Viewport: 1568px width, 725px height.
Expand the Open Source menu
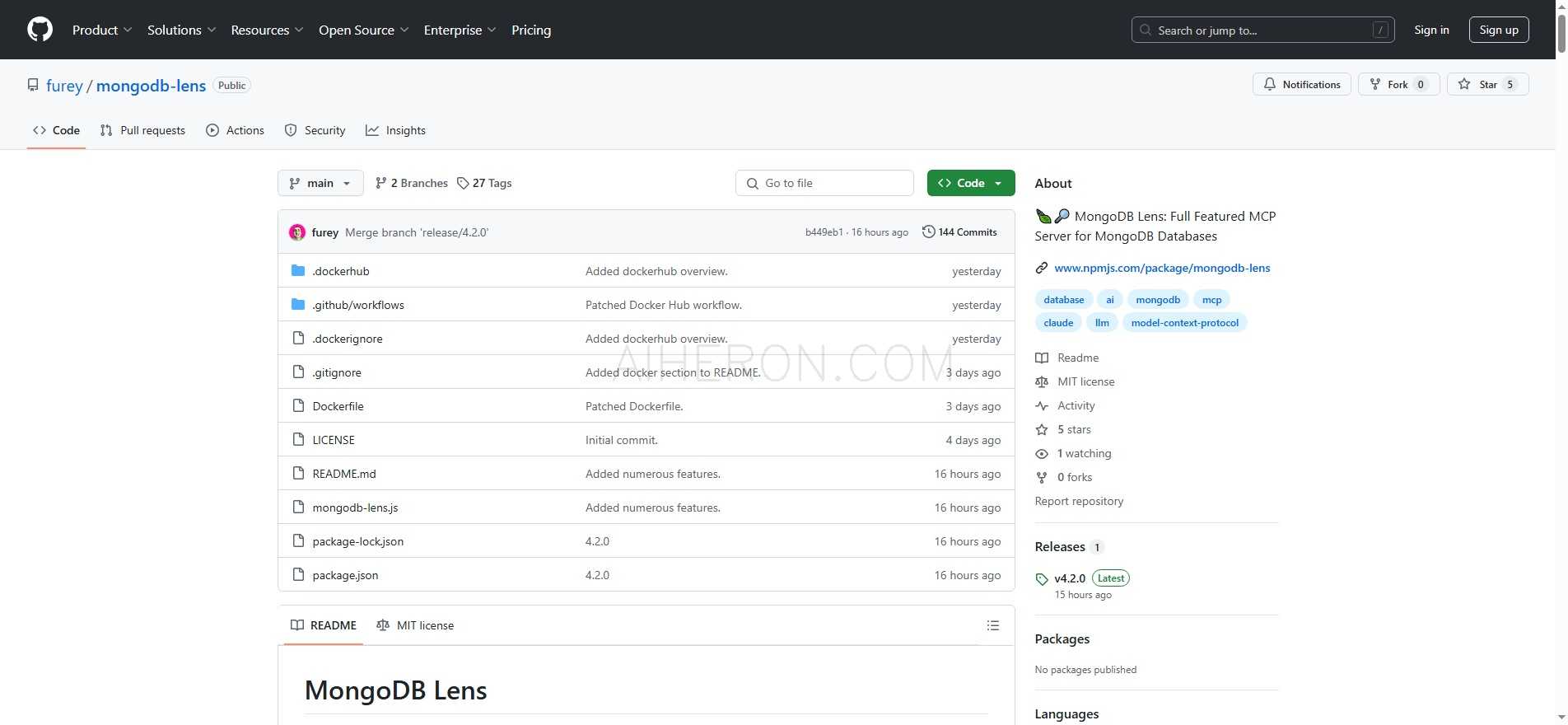point(363,30)
